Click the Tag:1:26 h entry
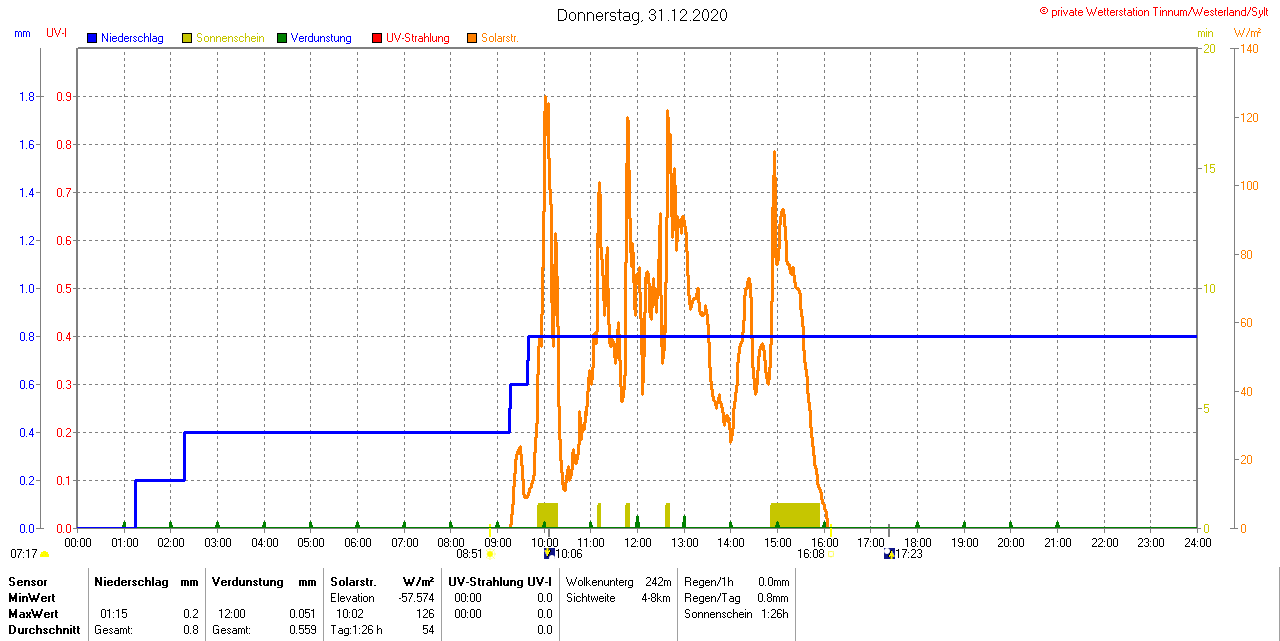The height and width of the screenshot is (641, 1280). (356, 630)
